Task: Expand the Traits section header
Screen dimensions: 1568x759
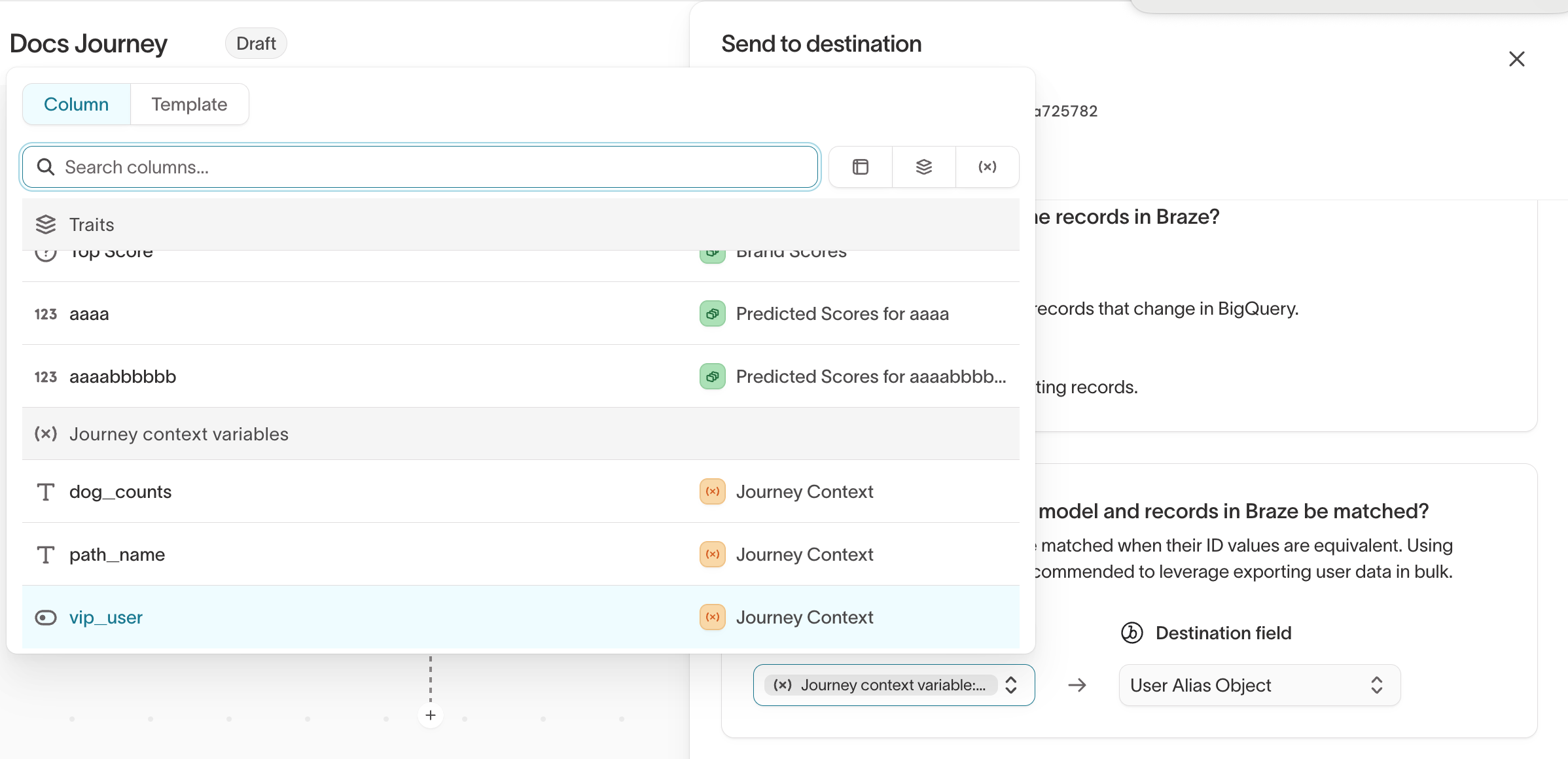Action: pos(92,224)
